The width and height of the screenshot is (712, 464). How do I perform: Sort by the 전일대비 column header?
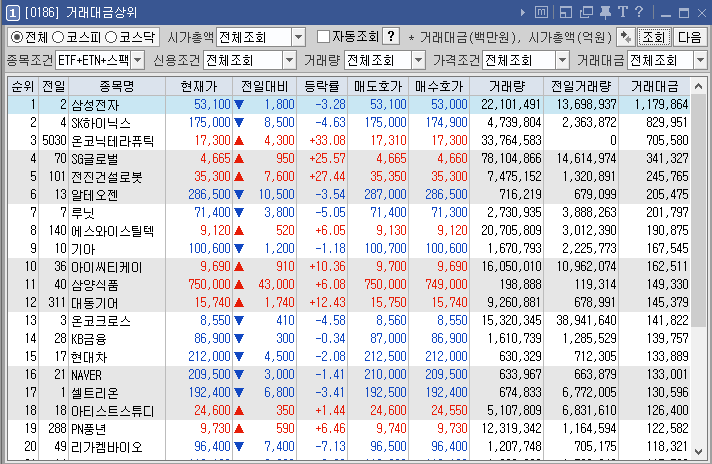[x=264, y=86]
